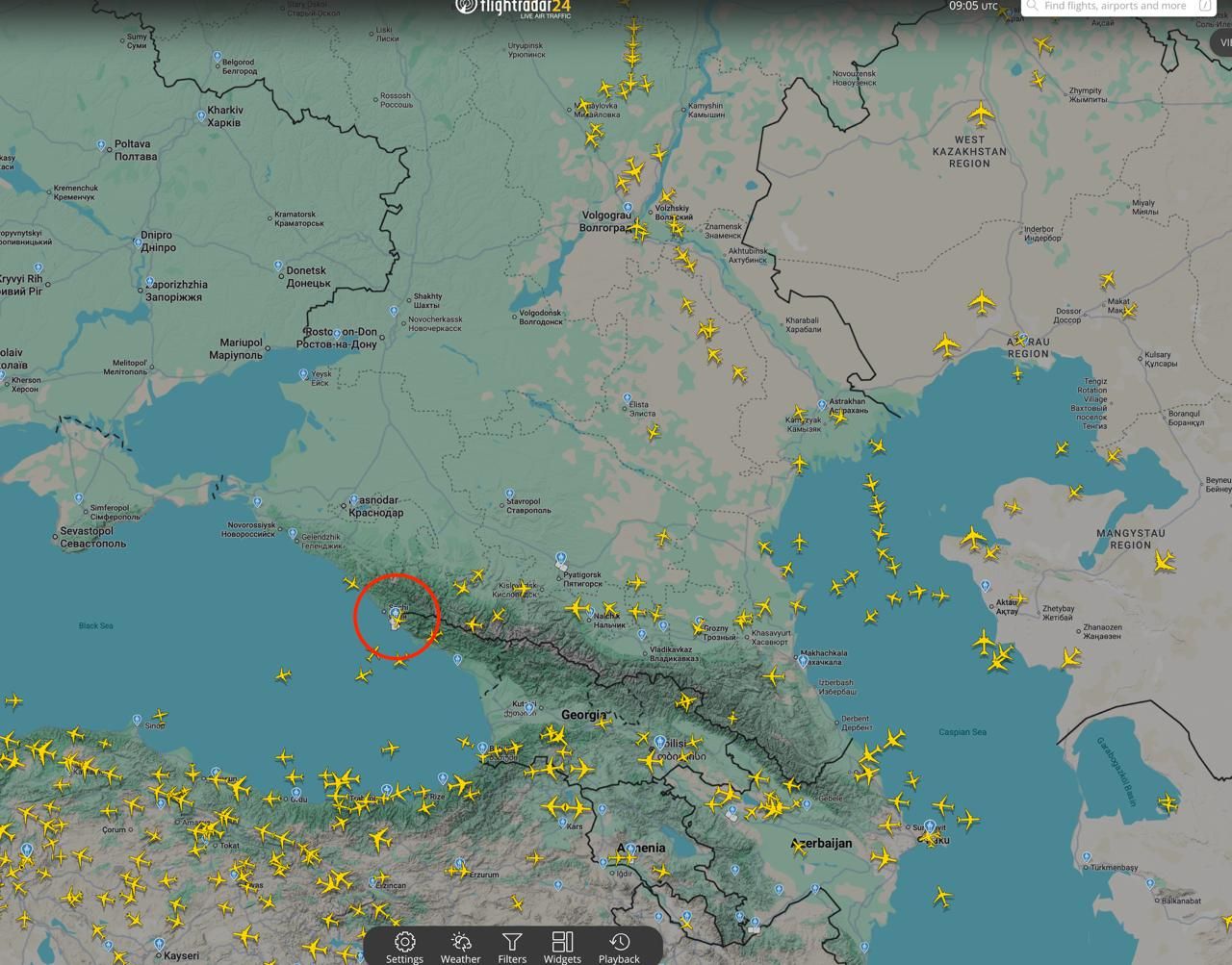Open the Settings gear in bottom toolbar
This screenshot has height=965, width=1232.
pos(404,946)
